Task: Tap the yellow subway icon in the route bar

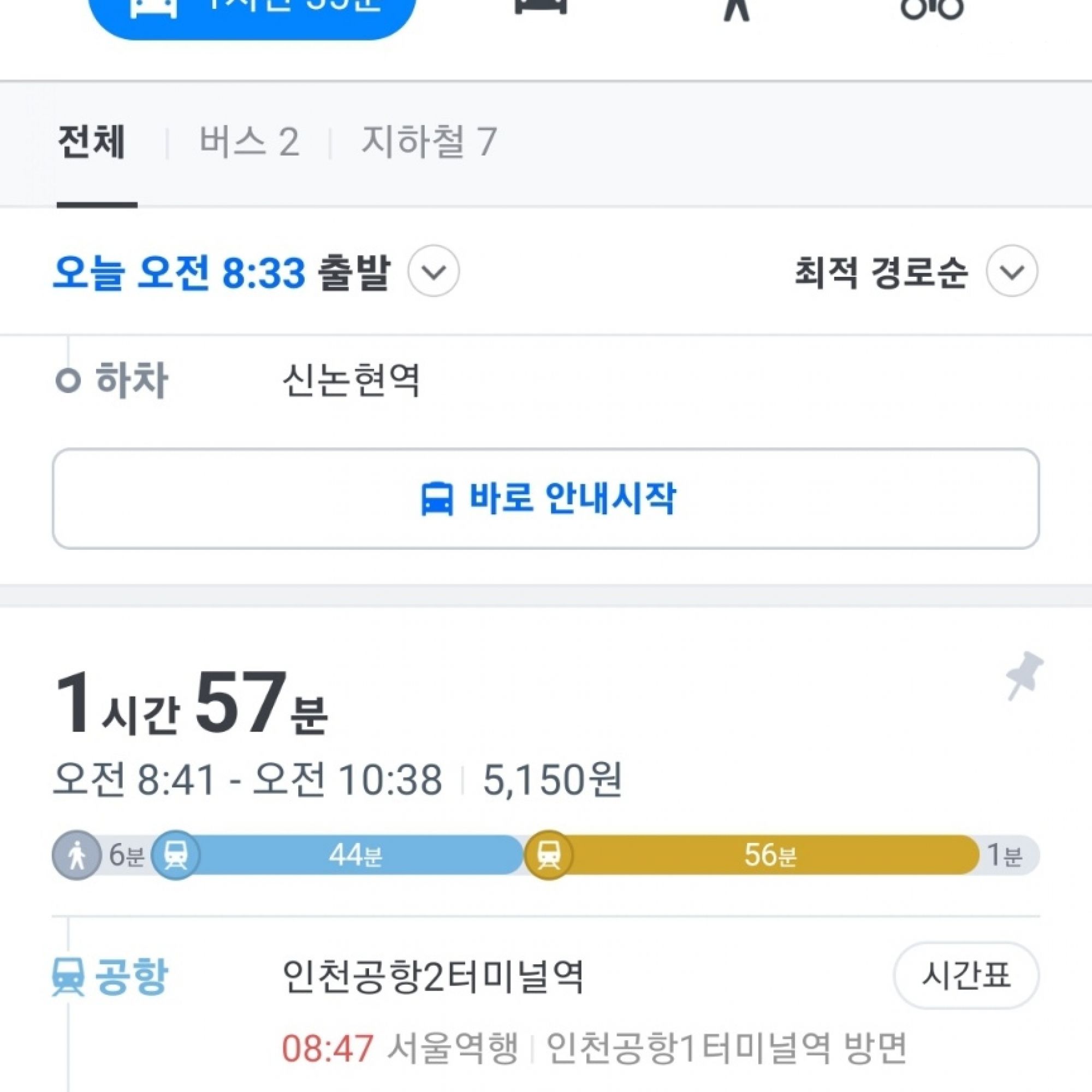Action: [x=548, y=854]
